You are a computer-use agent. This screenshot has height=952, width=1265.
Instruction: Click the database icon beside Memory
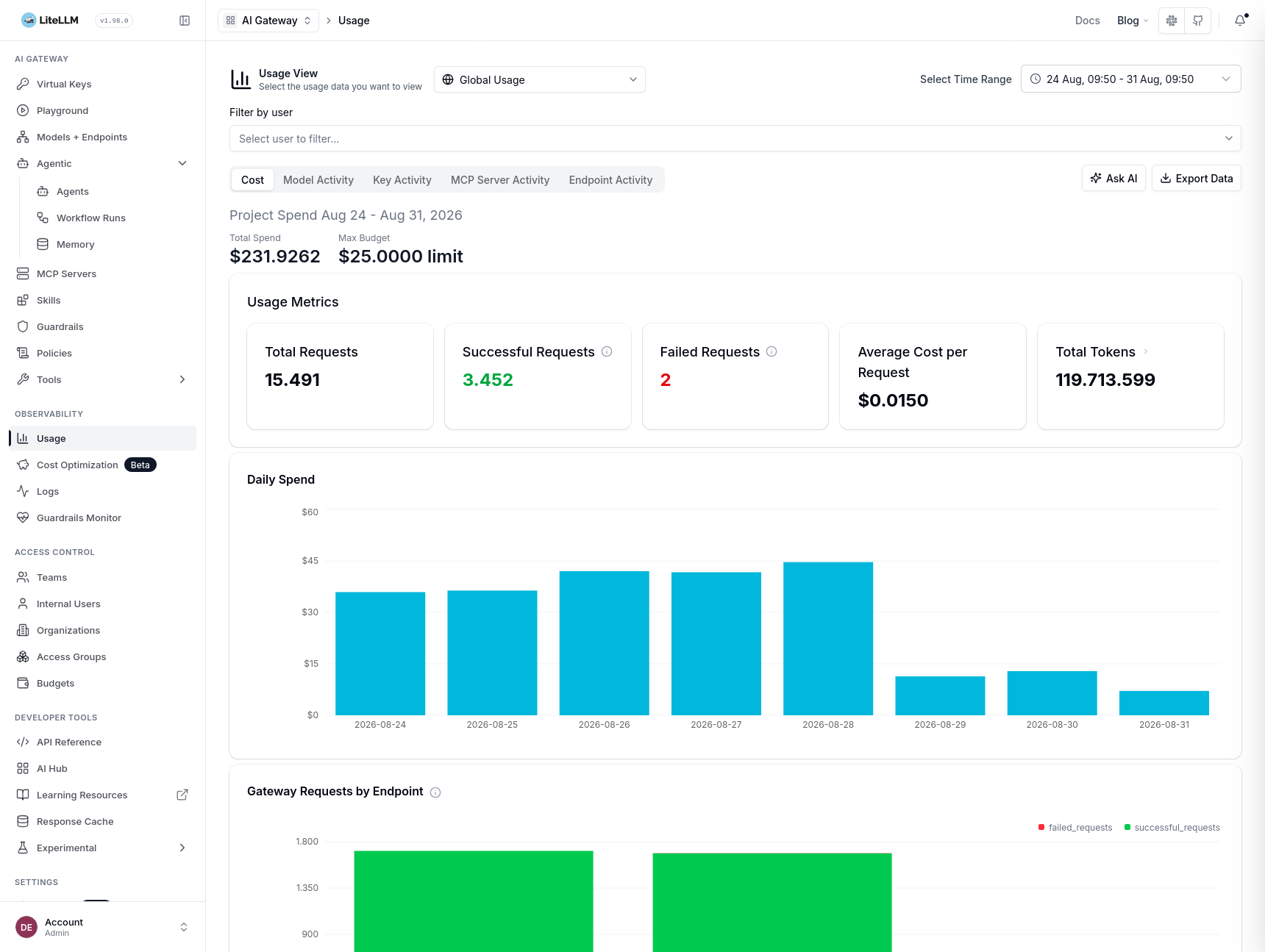coord(43,244)
